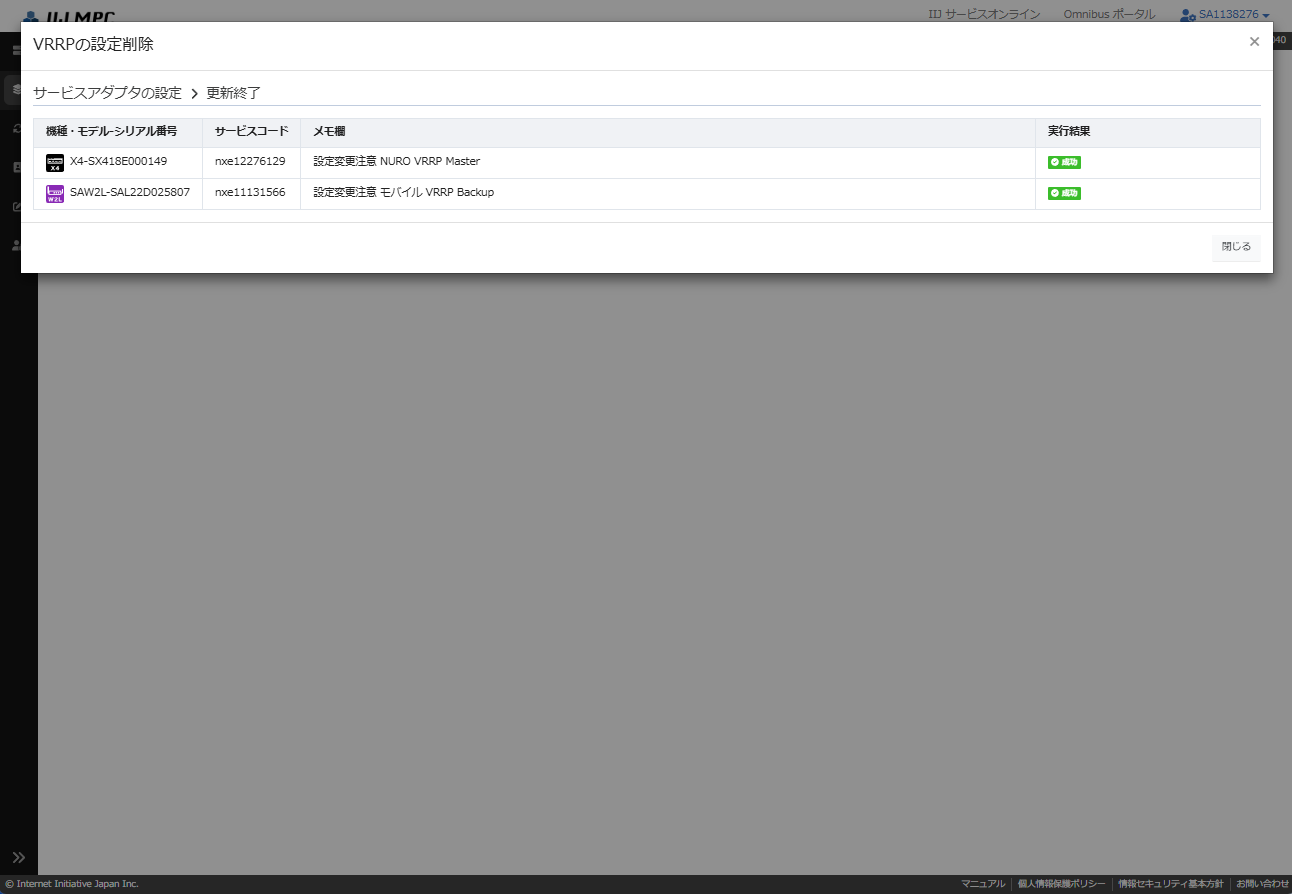This screenshot has height=894, width=1292.
Task: Open the SA1138276 account dropdown
Action: pyautogui.click(x=1232, y=15)
